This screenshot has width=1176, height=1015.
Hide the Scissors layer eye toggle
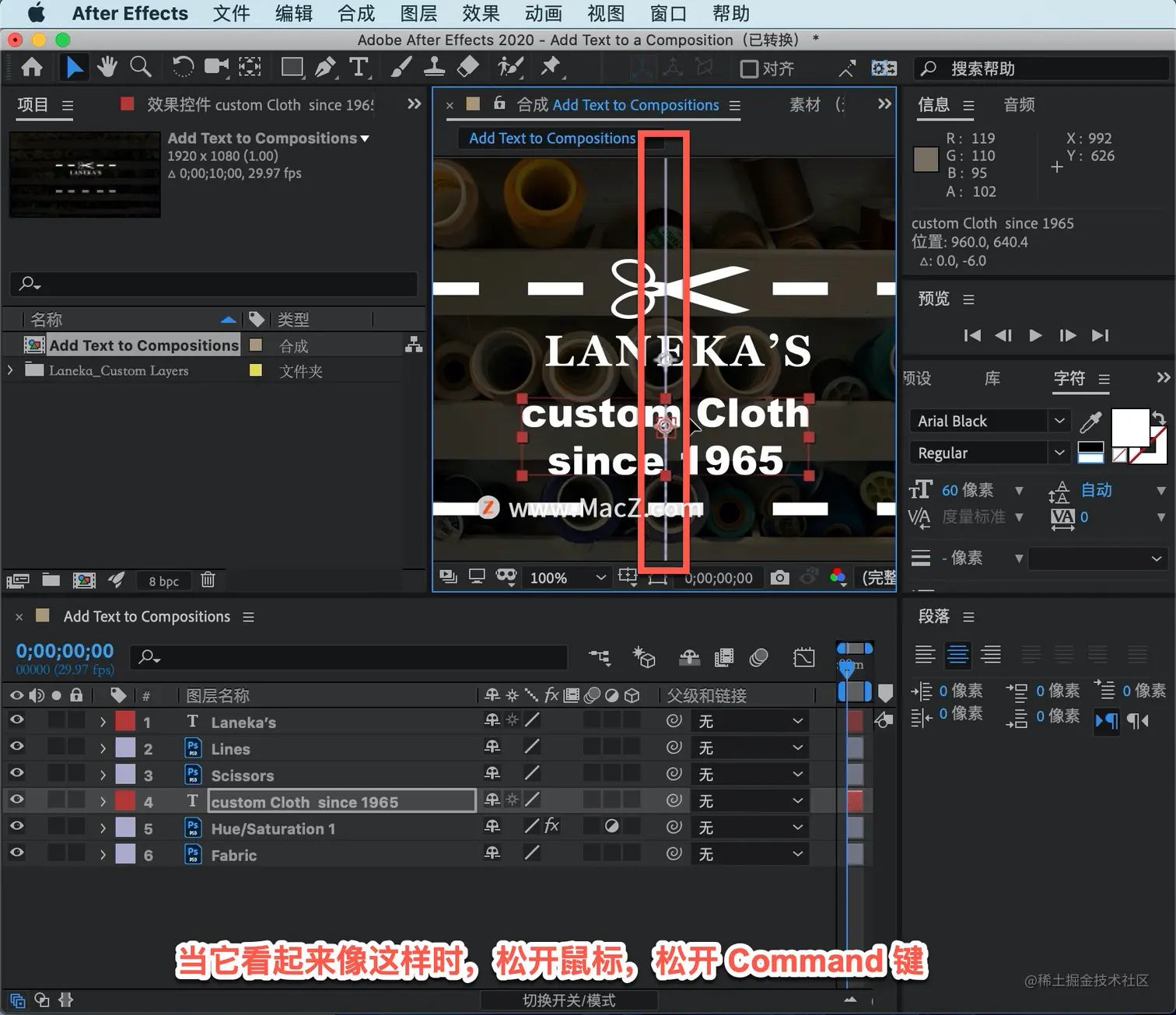click(x=16, y=773)
